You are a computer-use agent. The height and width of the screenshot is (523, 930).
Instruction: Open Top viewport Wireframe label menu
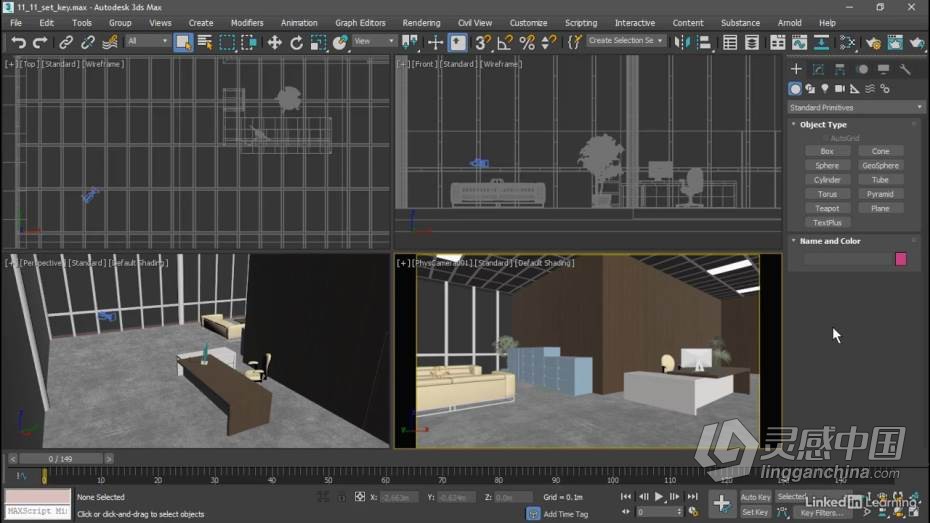click(x=103, y=64)
